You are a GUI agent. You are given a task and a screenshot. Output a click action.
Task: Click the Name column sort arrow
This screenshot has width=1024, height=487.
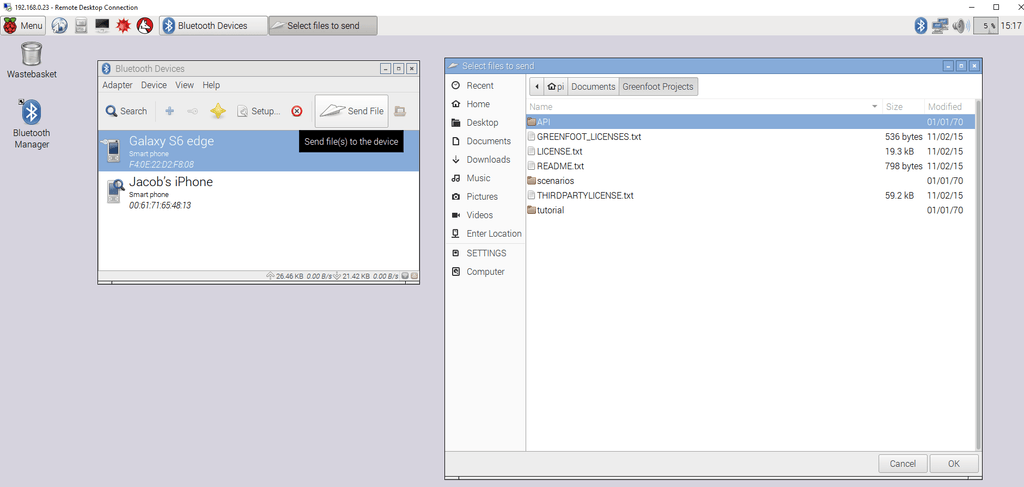coord(874,106)
